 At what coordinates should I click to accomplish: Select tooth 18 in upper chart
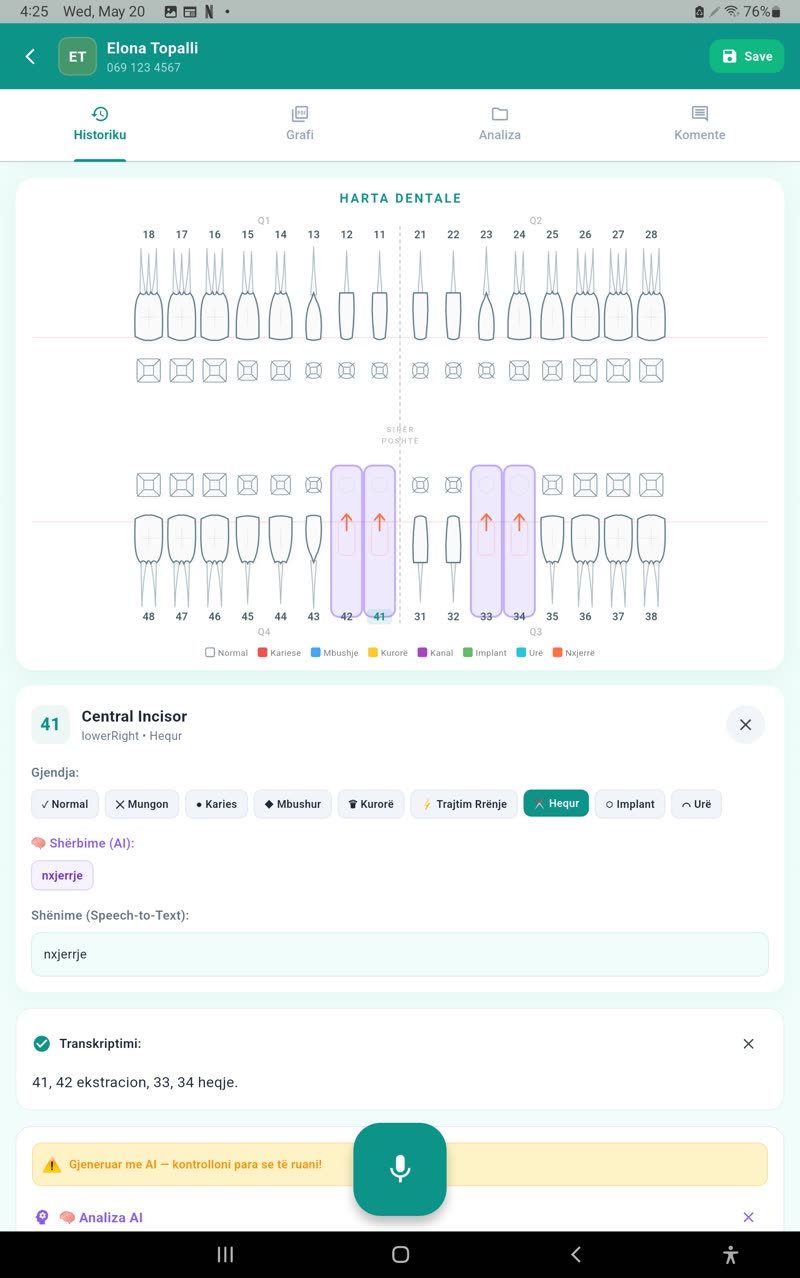(148, 295)
